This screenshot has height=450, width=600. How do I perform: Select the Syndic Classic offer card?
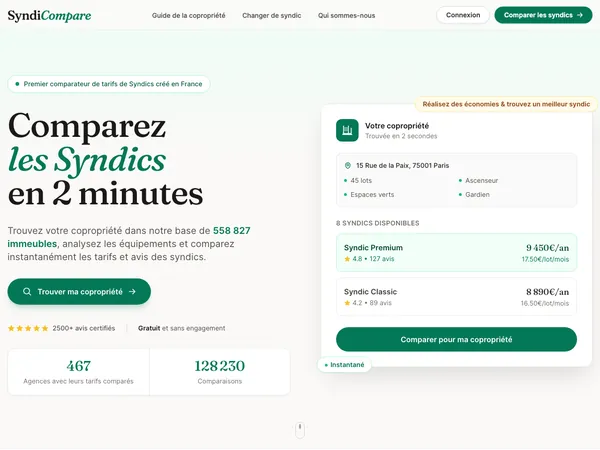456,297
